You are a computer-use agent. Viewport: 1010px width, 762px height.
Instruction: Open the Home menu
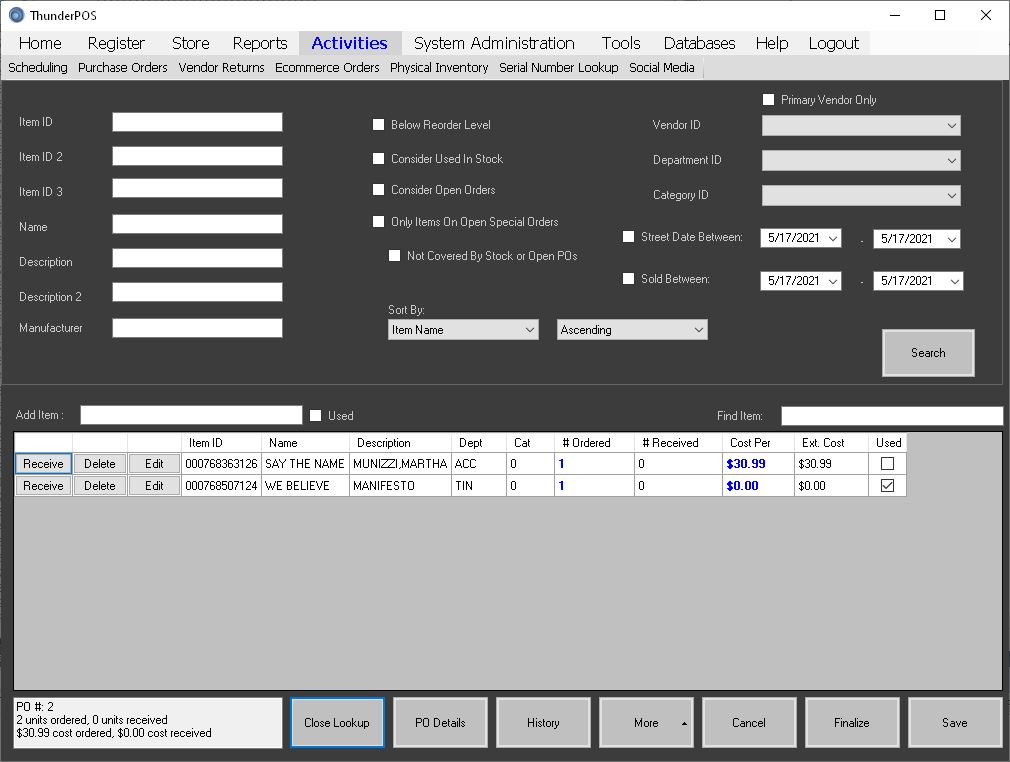pyautogui.click(x=40, y=43)
